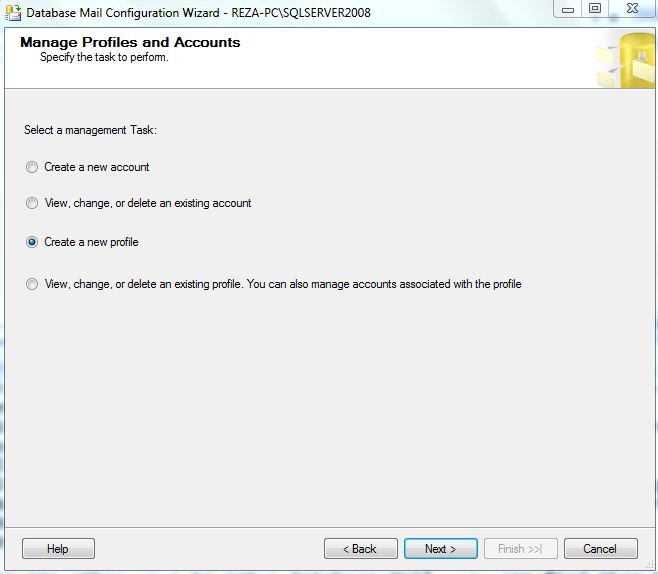
Task: Select the 'Create a new account' radio button
Action: [x=32, y=168]
